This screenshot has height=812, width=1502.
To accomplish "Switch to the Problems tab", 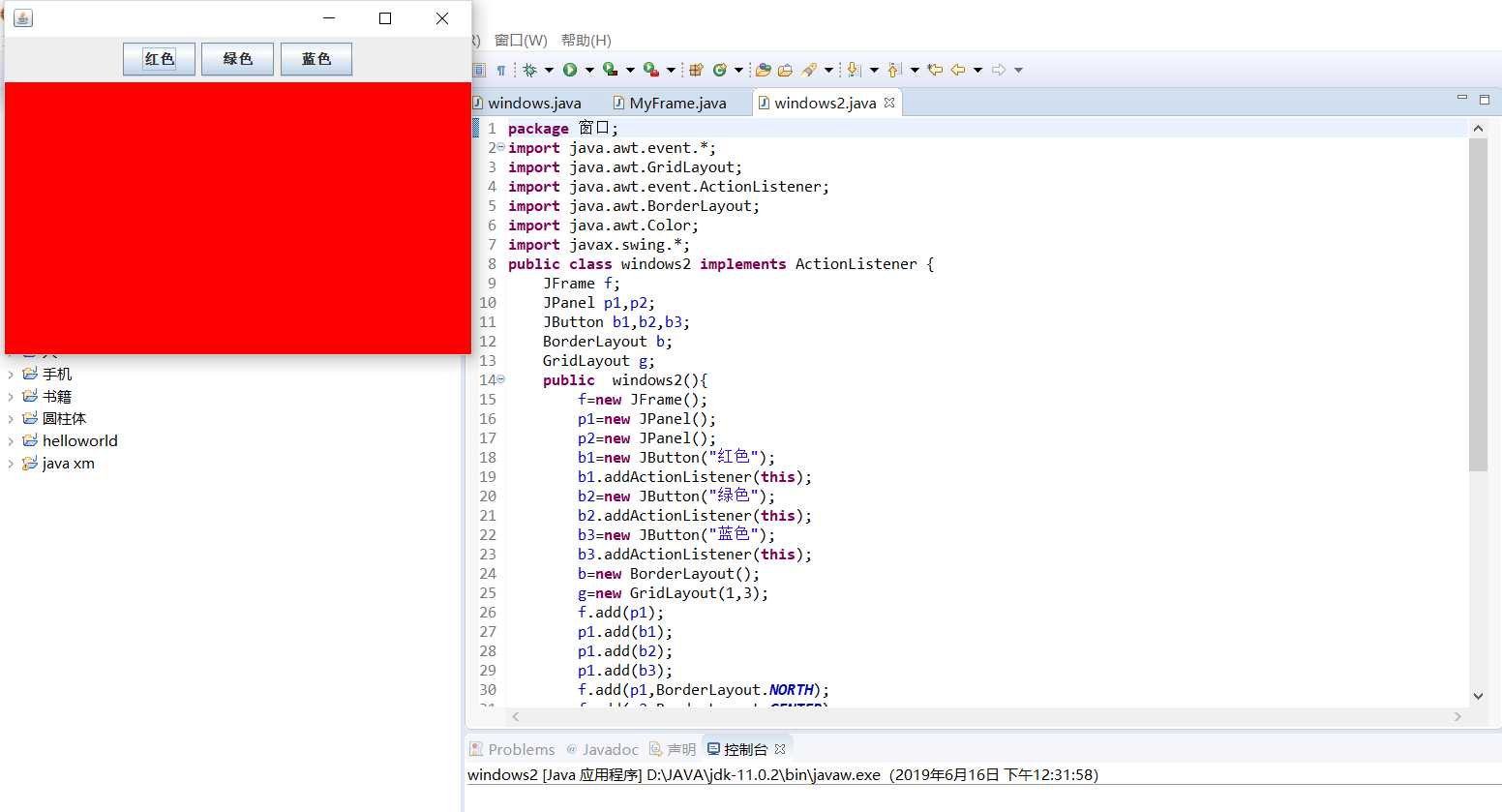I will [x=512, y=749].
